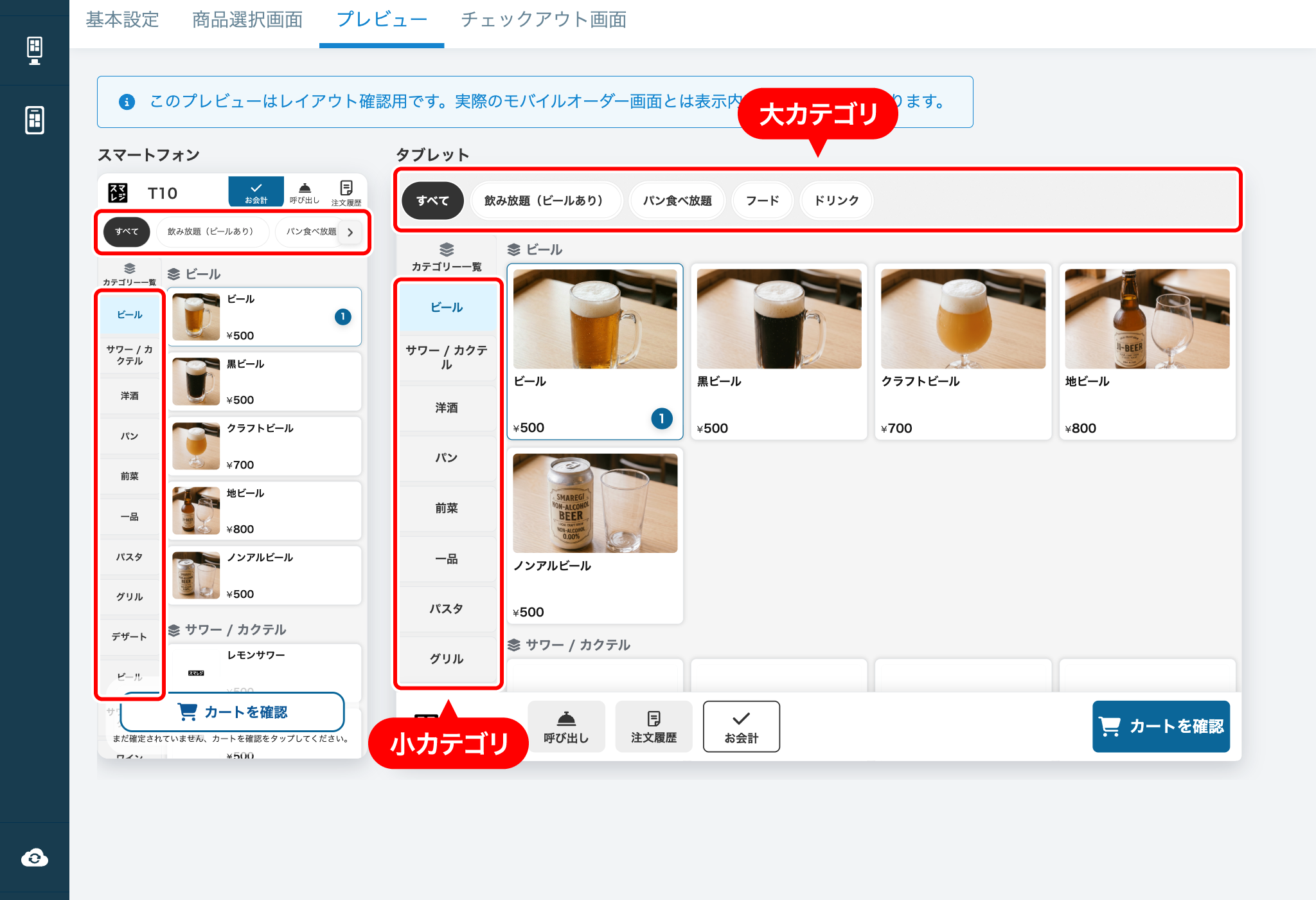The image size is (1316, 900).
Task: Click tablet 注文履歴 button
Action: (654, 726)
